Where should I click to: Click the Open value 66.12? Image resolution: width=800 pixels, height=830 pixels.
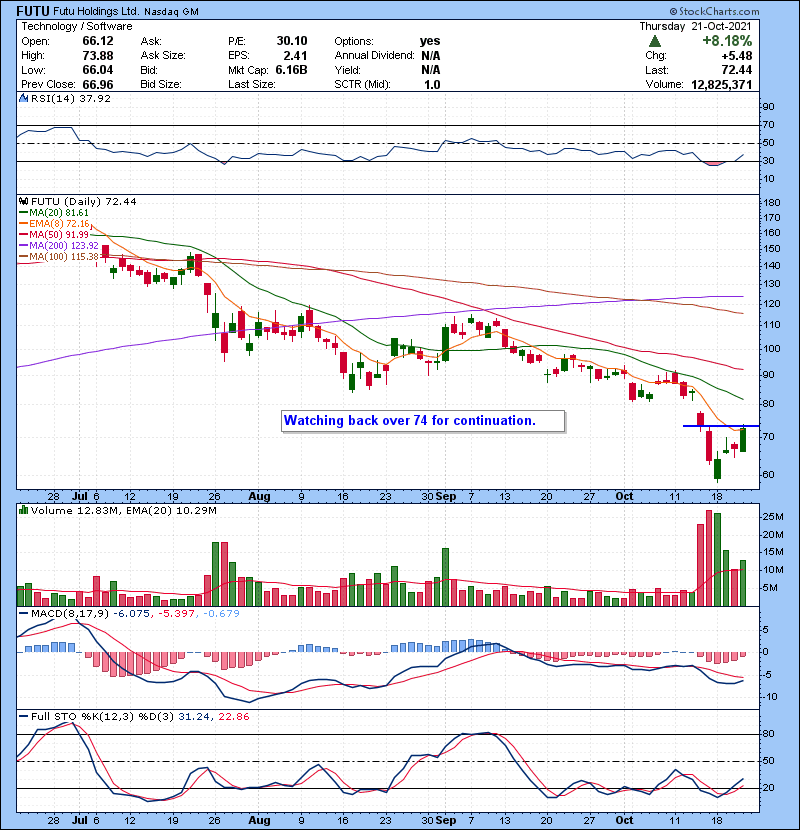pos(98,41)
